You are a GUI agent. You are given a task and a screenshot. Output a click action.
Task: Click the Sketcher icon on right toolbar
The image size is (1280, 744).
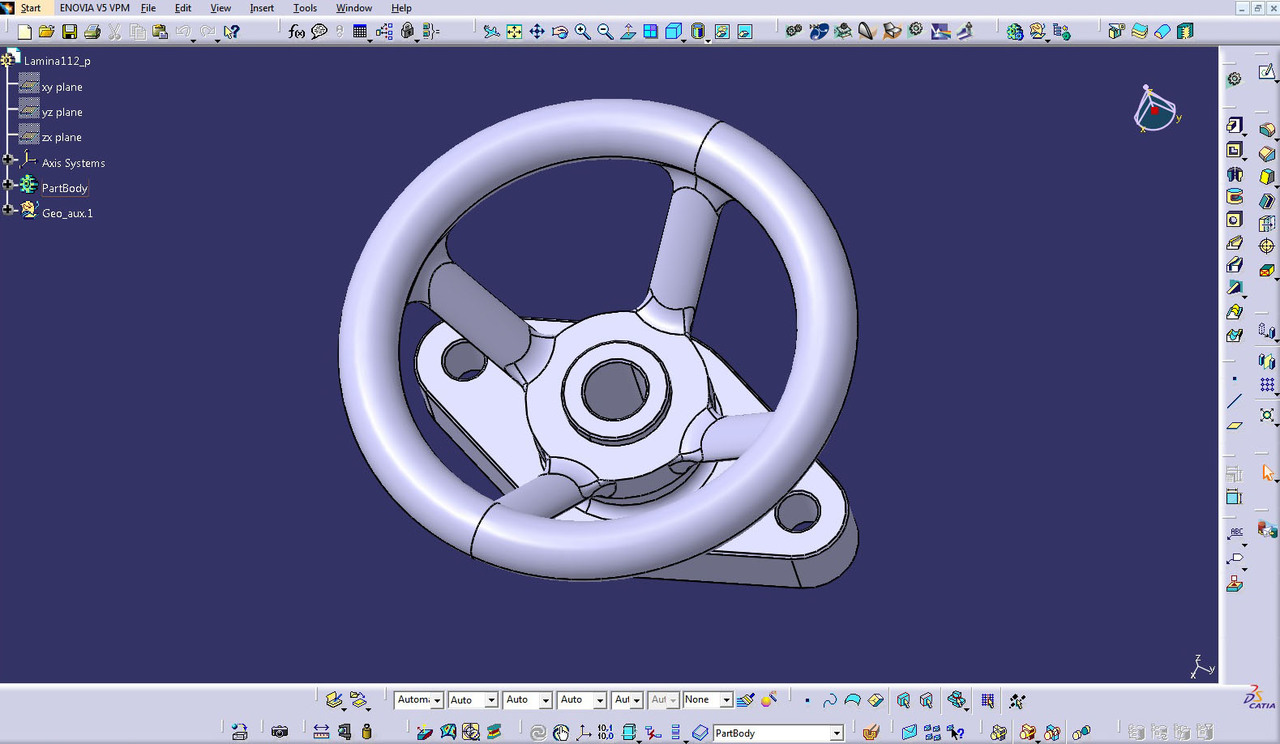(1266, 72)
